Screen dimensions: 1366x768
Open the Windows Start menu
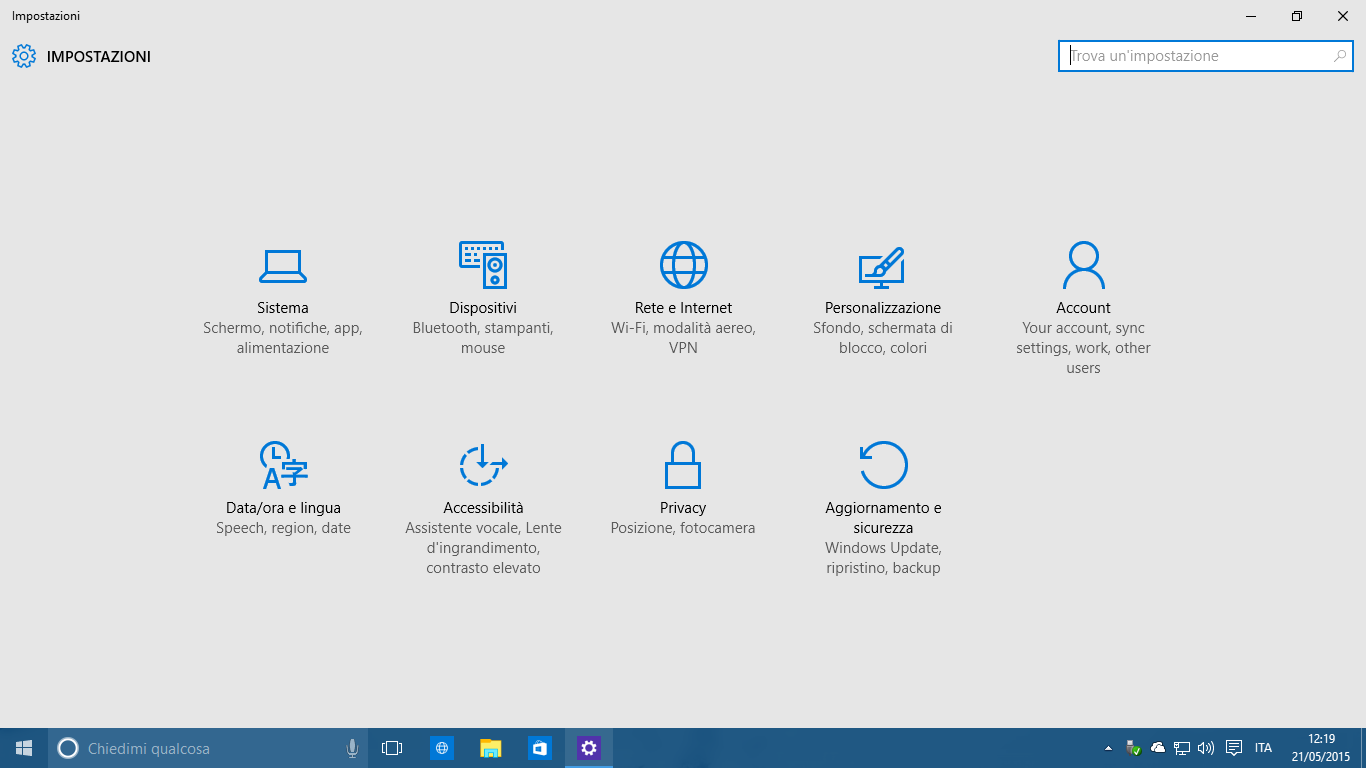(24, 748)
